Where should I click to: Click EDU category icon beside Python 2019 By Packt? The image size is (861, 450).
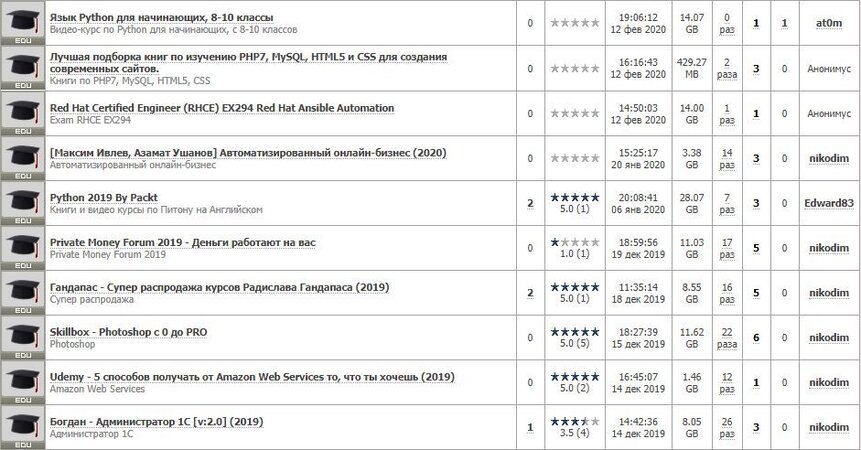click(21, 202)
